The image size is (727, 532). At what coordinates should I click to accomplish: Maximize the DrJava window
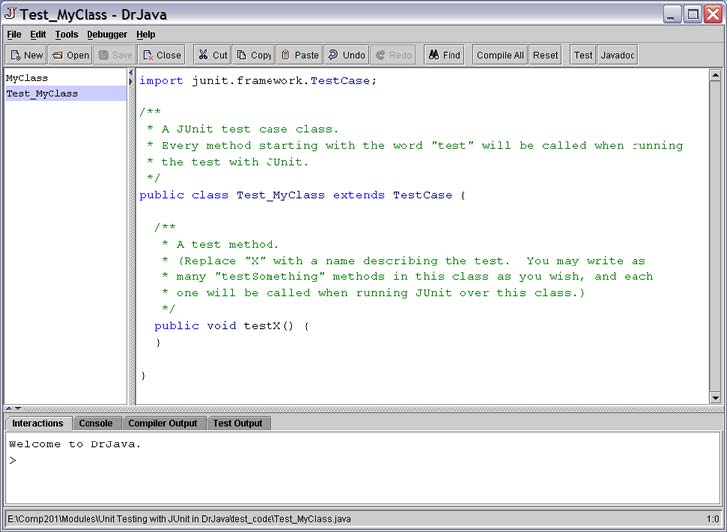point(693,14)
